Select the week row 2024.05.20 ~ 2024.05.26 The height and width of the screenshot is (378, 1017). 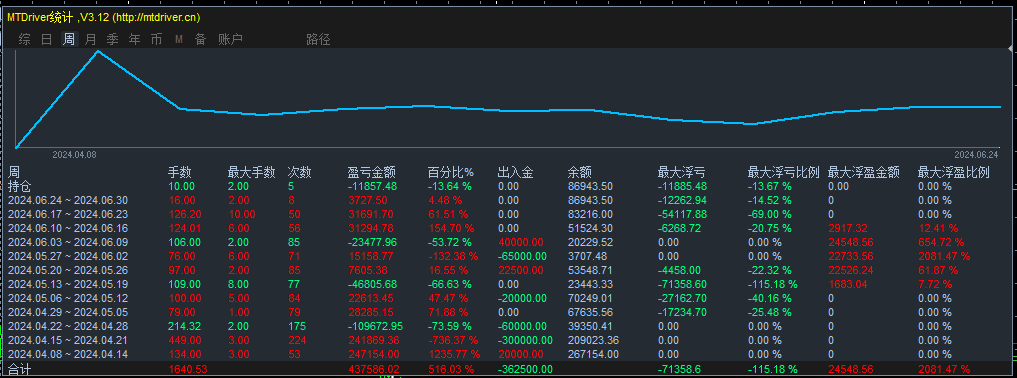coord(68,270)
